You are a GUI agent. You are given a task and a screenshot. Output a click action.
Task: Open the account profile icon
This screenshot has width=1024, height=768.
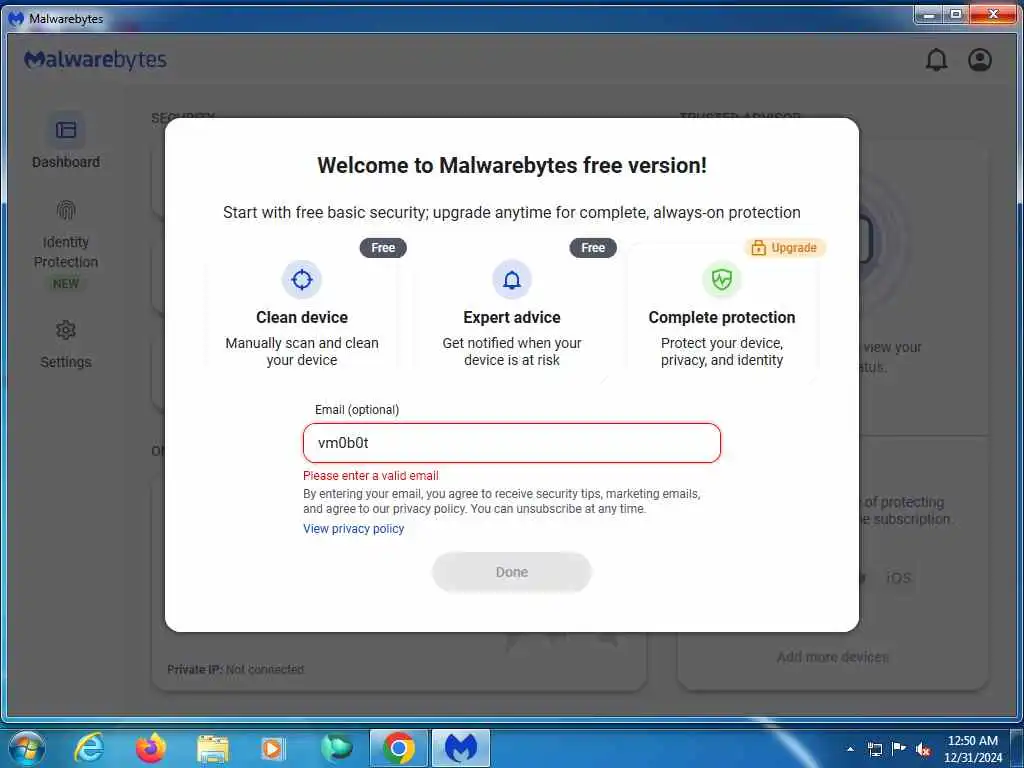(980, 59)
